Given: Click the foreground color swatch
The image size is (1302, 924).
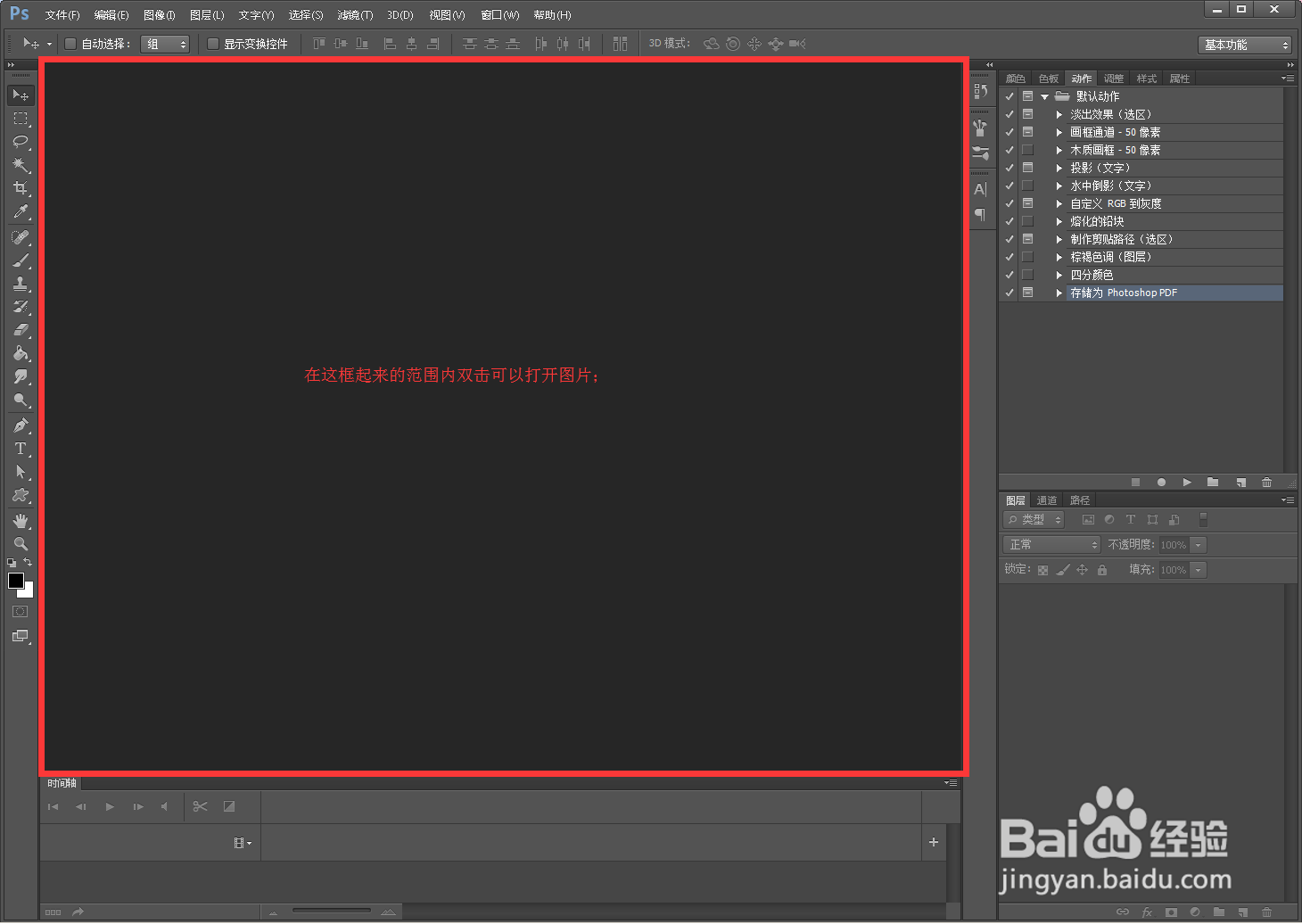Looking at the screenshot, I should 16,581.
